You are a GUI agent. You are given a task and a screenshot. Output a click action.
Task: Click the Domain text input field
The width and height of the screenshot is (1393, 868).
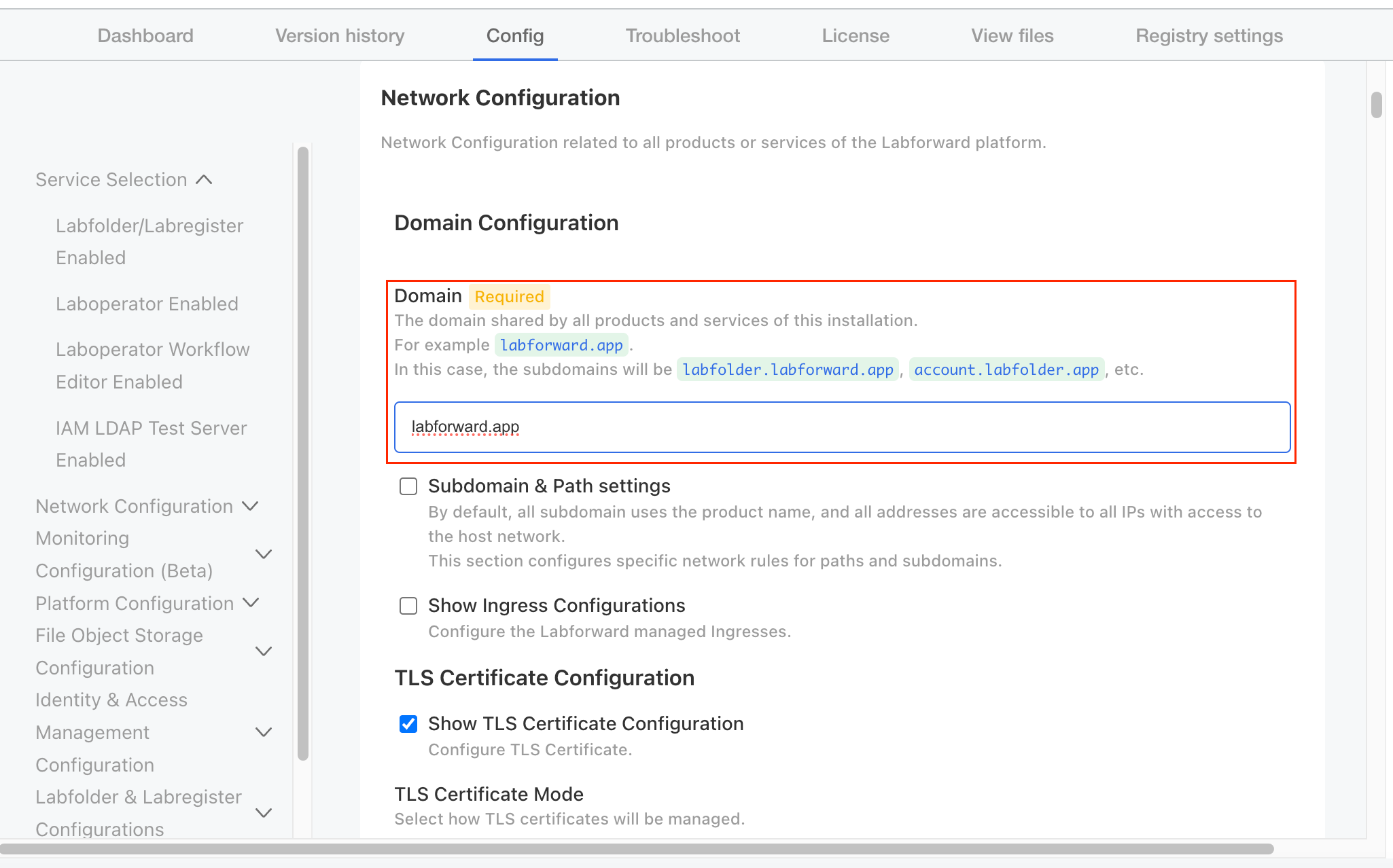click(841, 427)
